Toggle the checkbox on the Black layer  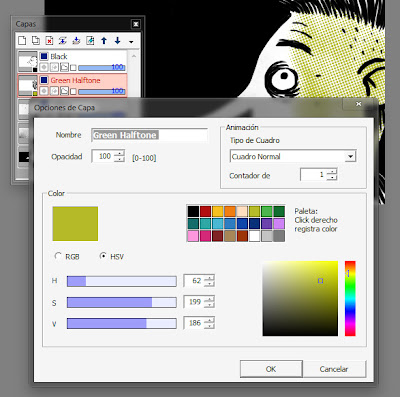73,68
